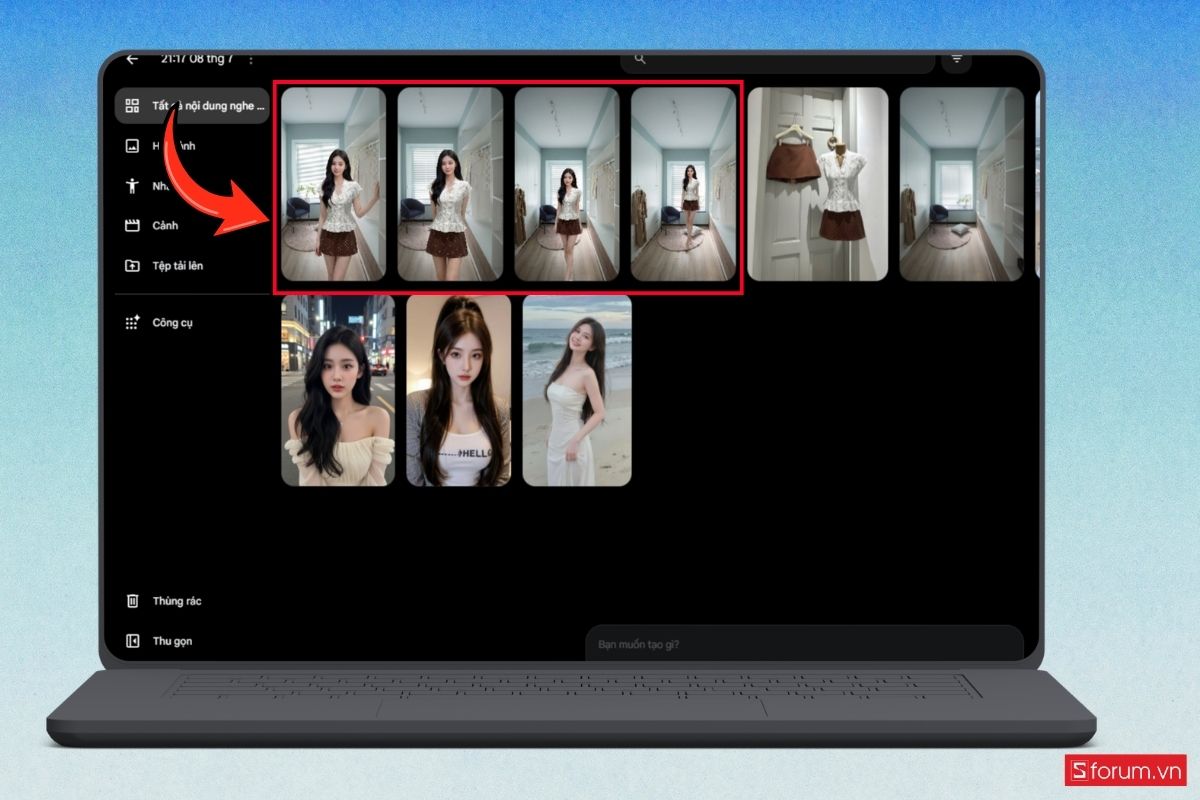Open the filter icon next to search
The height and width of the screenshot is (800, 1200).
[x=957, y=60]
